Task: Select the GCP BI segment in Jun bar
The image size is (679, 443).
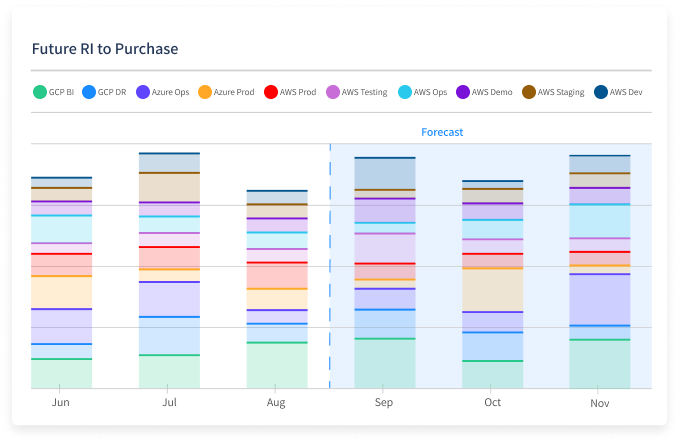Action: click(61, 373)
